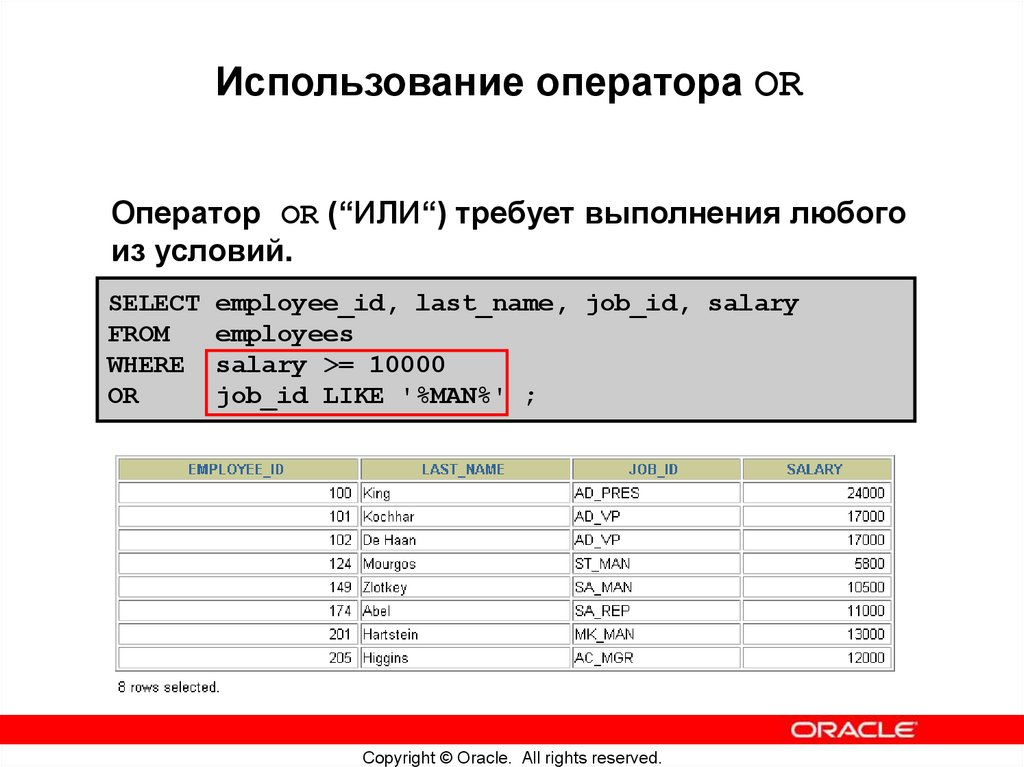The height and width of the screenshot is (767, 1024).
Task: Click the Copyright Oracle footer text
Action: point(511,757)
